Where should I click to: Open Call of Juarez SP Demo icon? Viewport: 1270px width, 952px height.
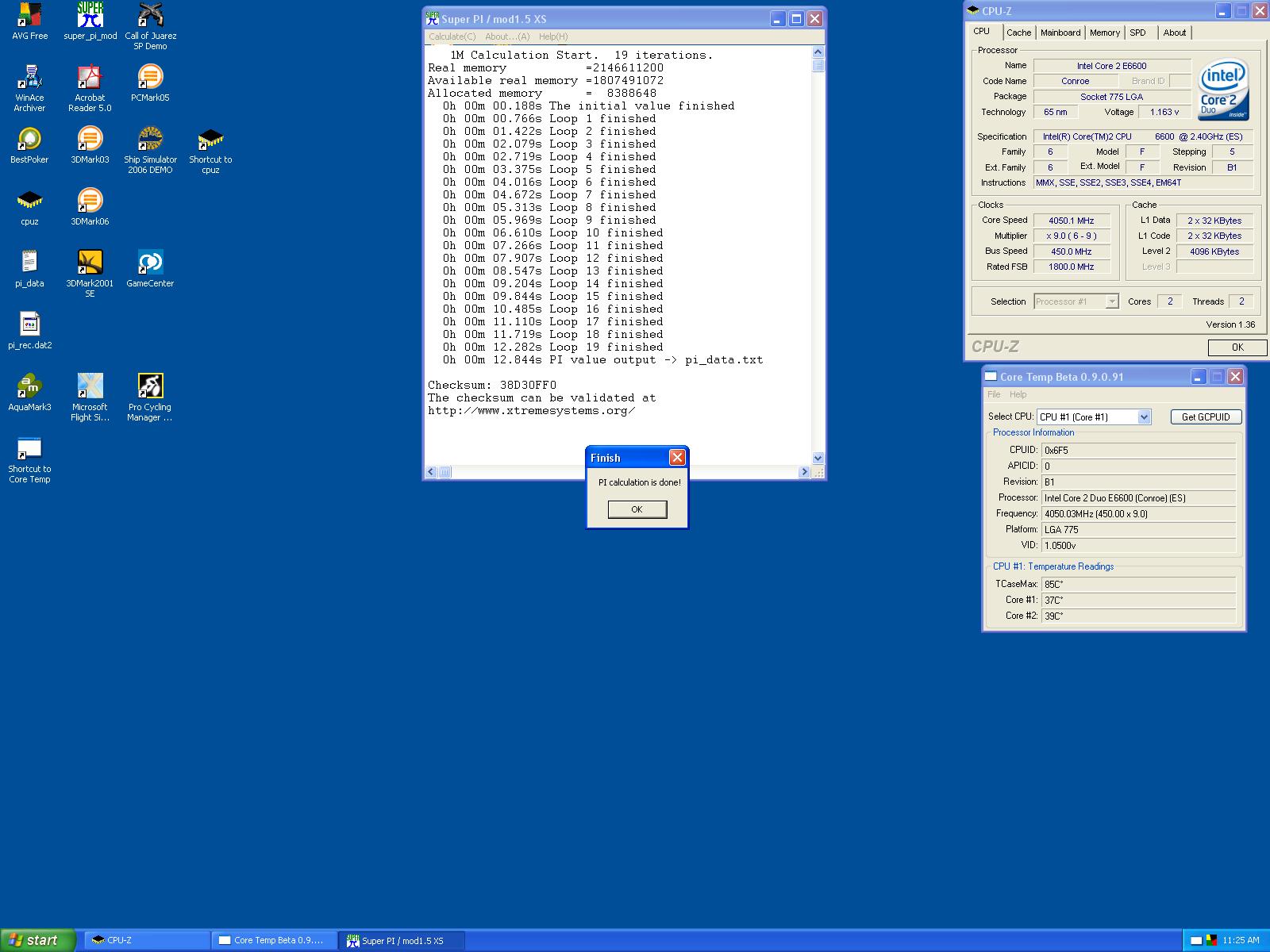150,26
